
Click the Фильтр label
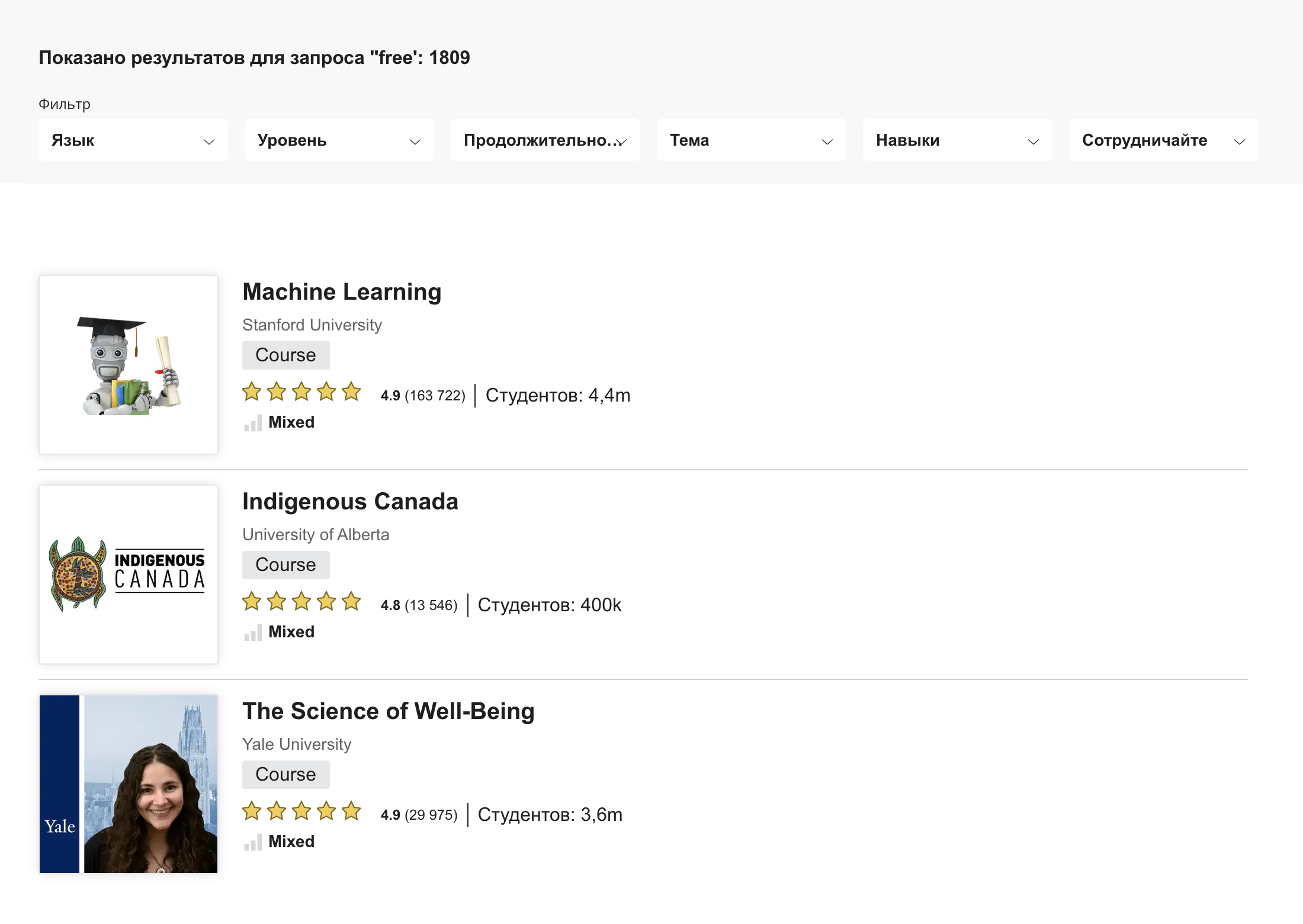pyautogui.click(x=65, y=105)
